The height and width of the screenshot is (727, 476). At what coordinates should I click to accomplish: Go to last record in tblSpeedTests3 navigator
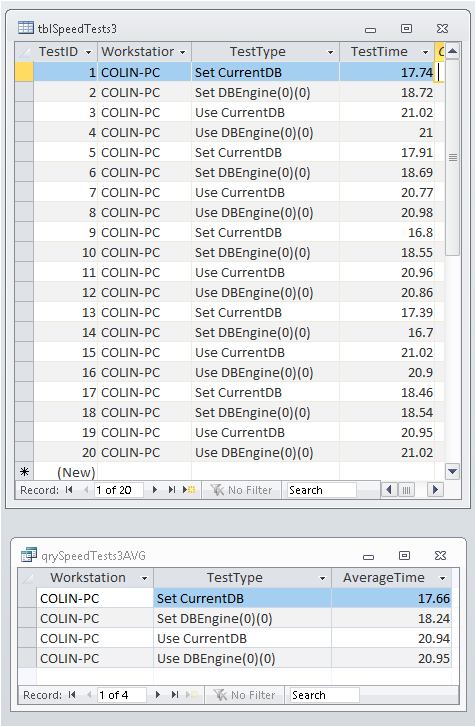[172, 490]
